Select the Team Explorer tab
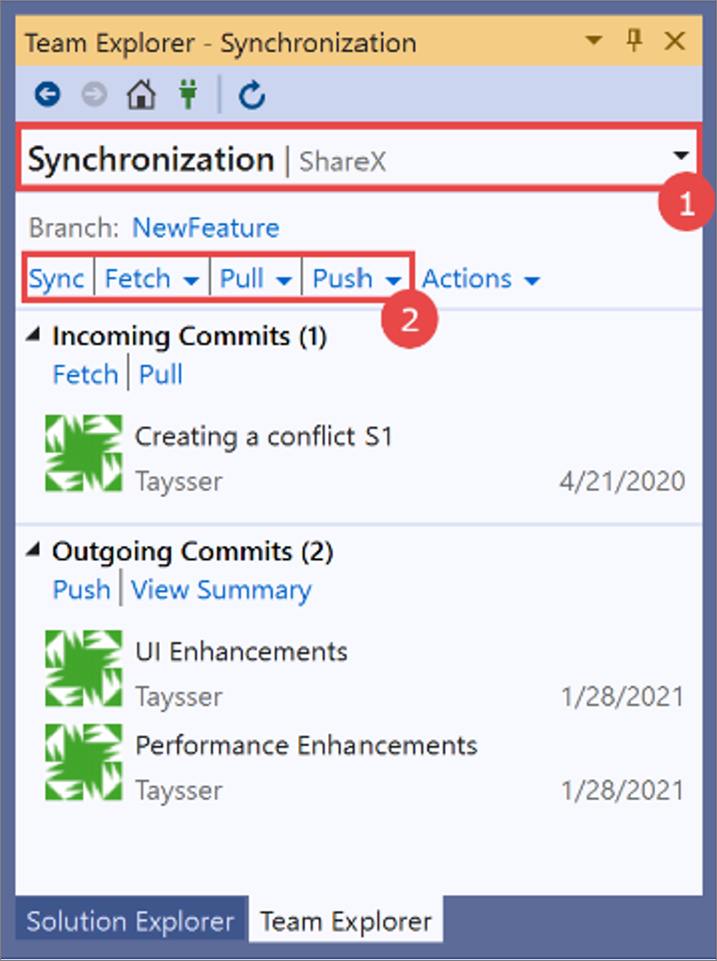 [x=346, y=921]
